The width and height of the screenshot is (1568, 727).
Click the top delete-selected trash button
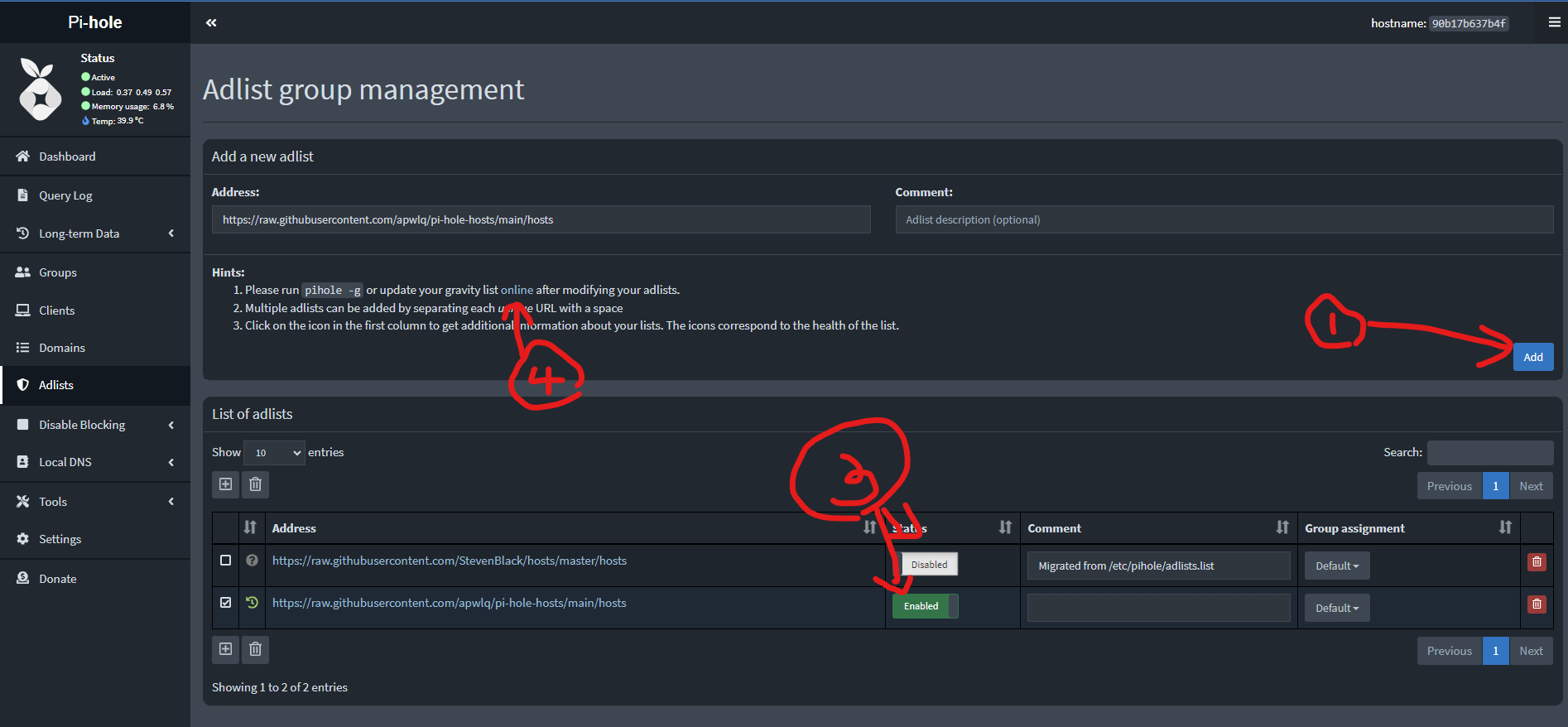(x=255, y=484)
